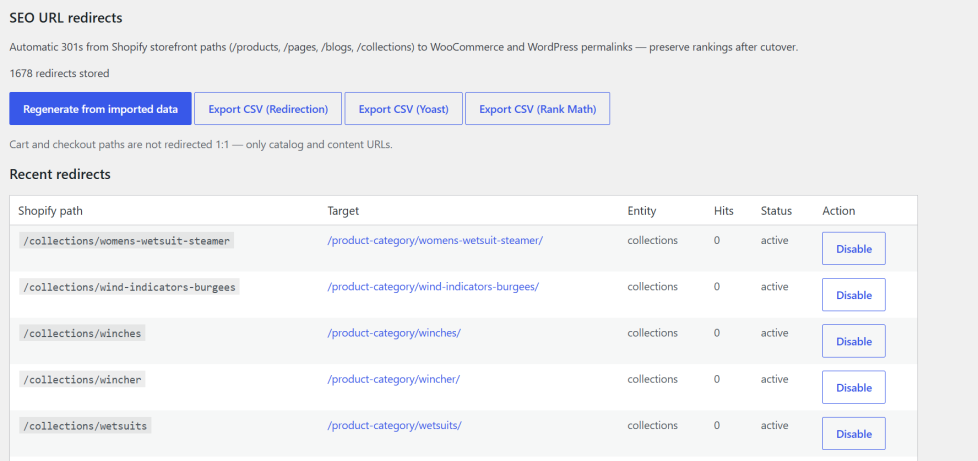Disable the winches collection redirect
The height and width of the screenshot is (461, 978).
(x=854, y=341)
